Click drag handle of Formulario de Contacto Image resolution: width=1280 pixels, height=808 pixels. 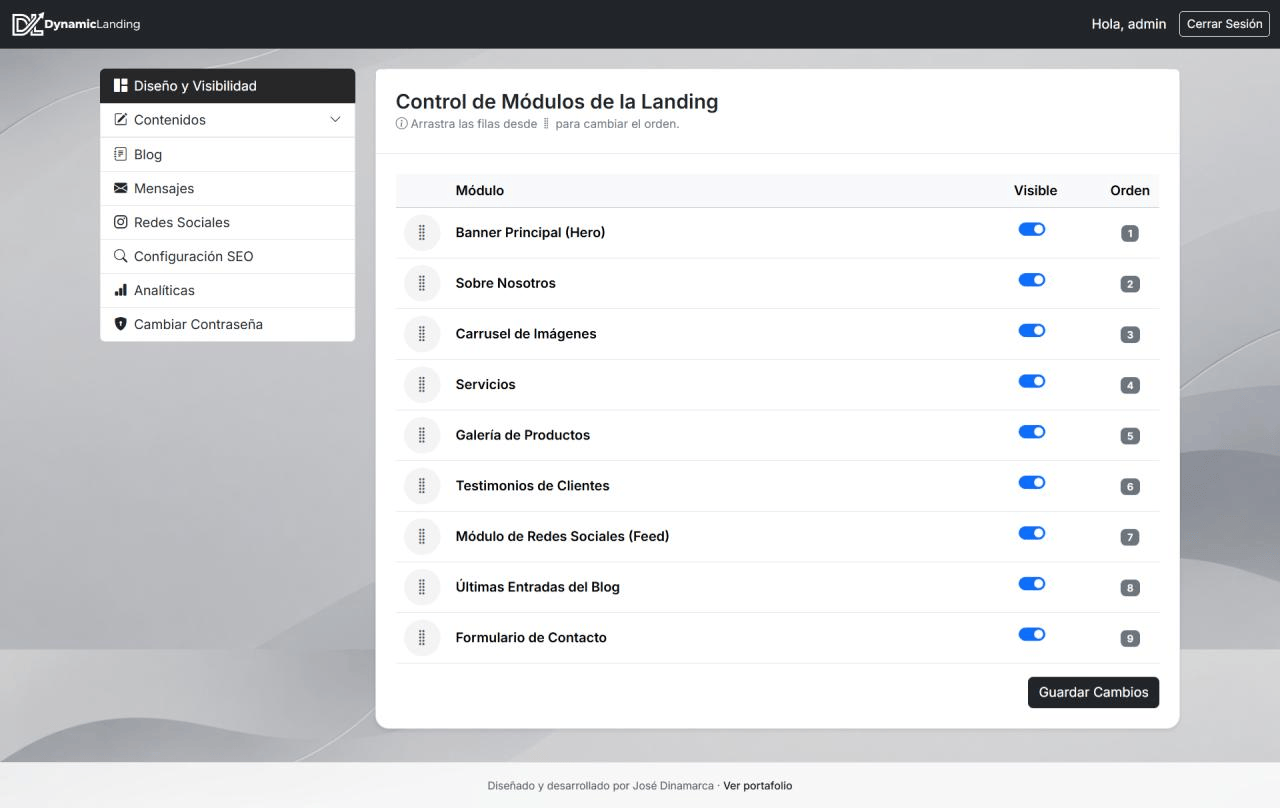(x=422, y=638)
